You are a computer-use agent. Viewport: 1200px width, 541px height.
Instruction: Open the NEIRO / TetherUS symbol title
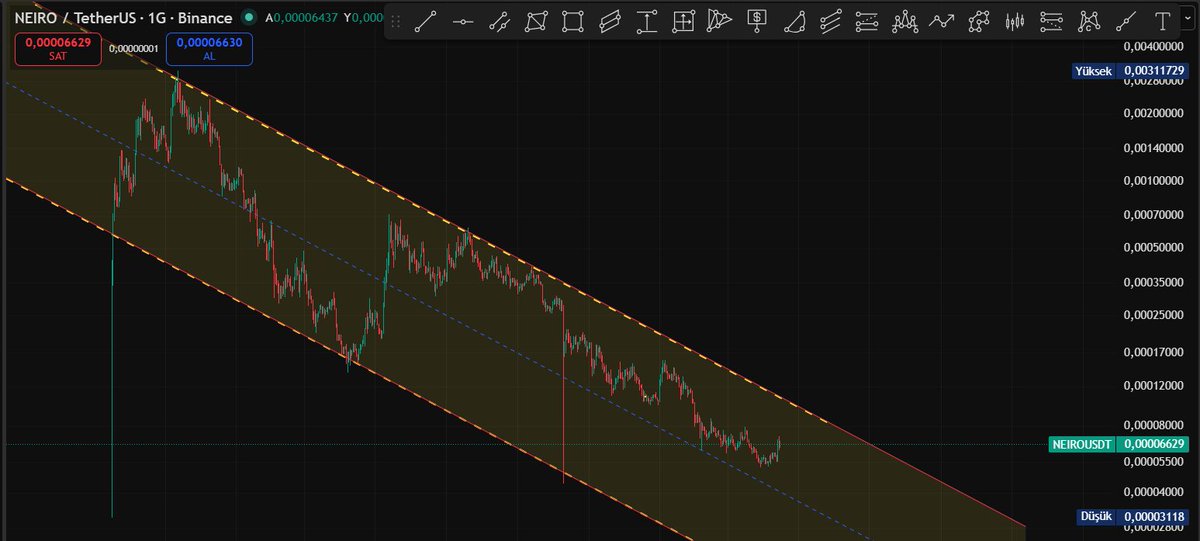[x=124, y=17]
